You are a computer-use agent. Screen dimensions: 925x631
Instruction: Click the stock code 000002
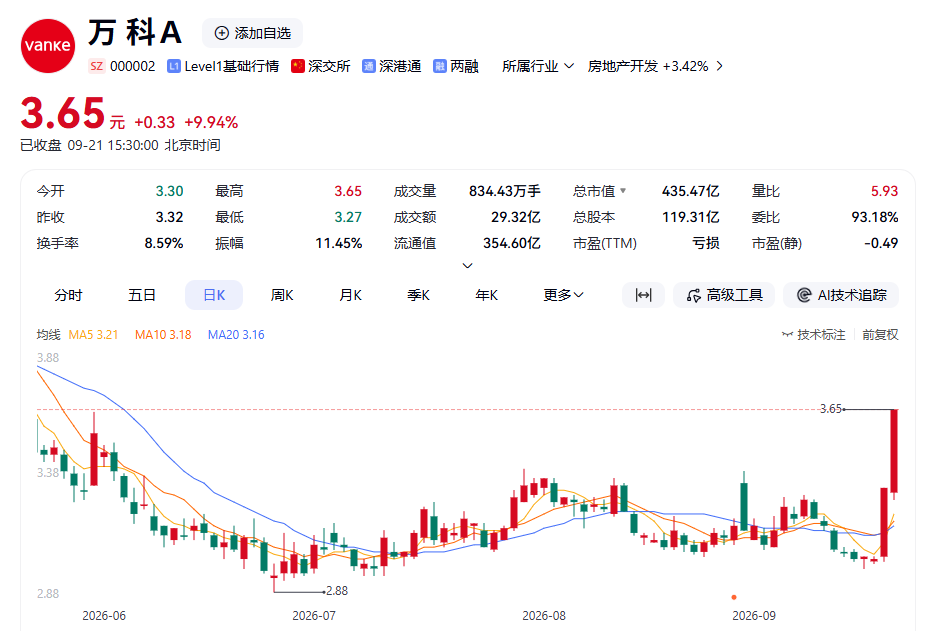coord(133,66)
